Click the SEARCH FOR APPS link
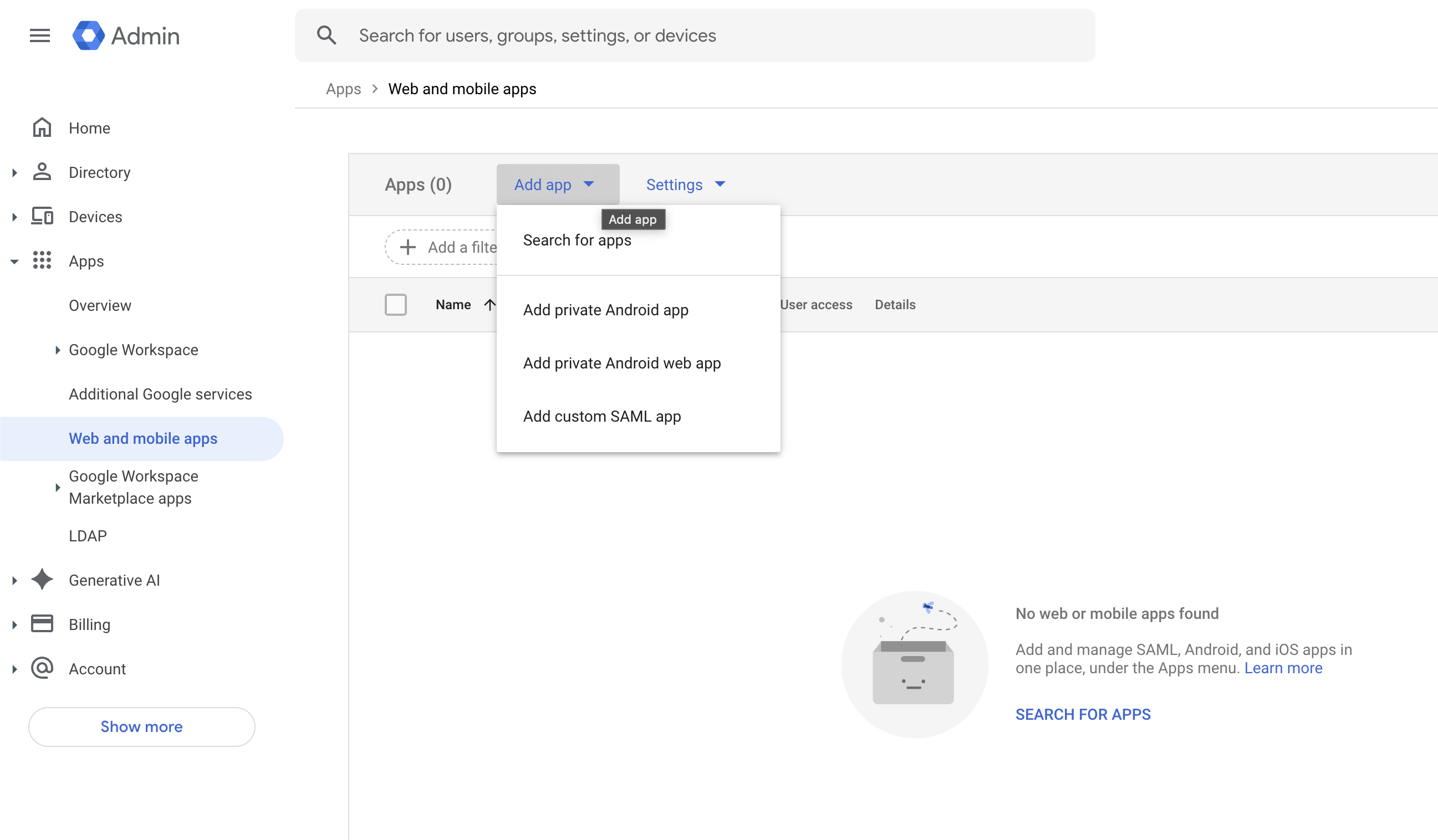This screenshot has height=840, width=1438. [1083, 714]
